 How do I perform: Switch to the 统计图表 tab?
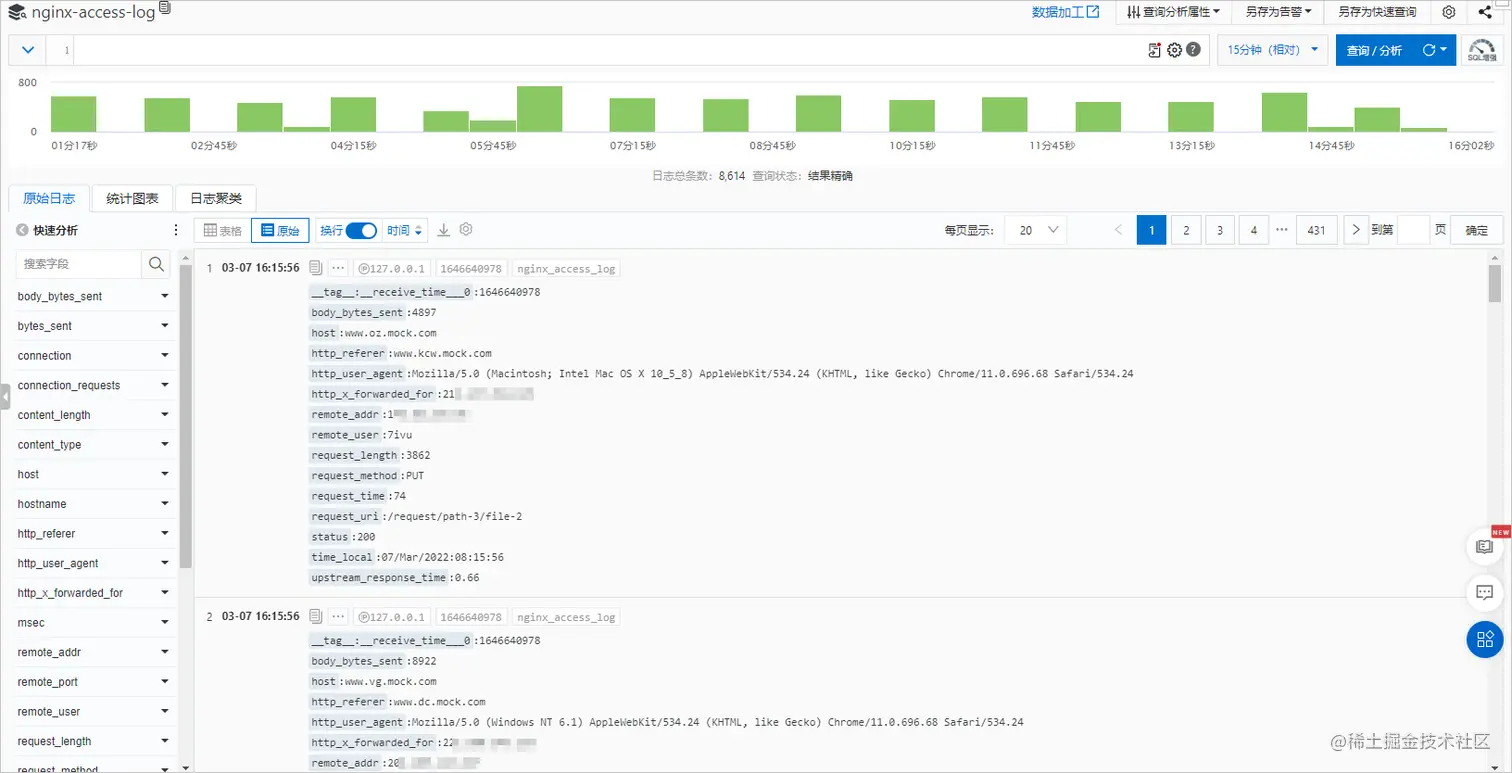tap(132, 198)
